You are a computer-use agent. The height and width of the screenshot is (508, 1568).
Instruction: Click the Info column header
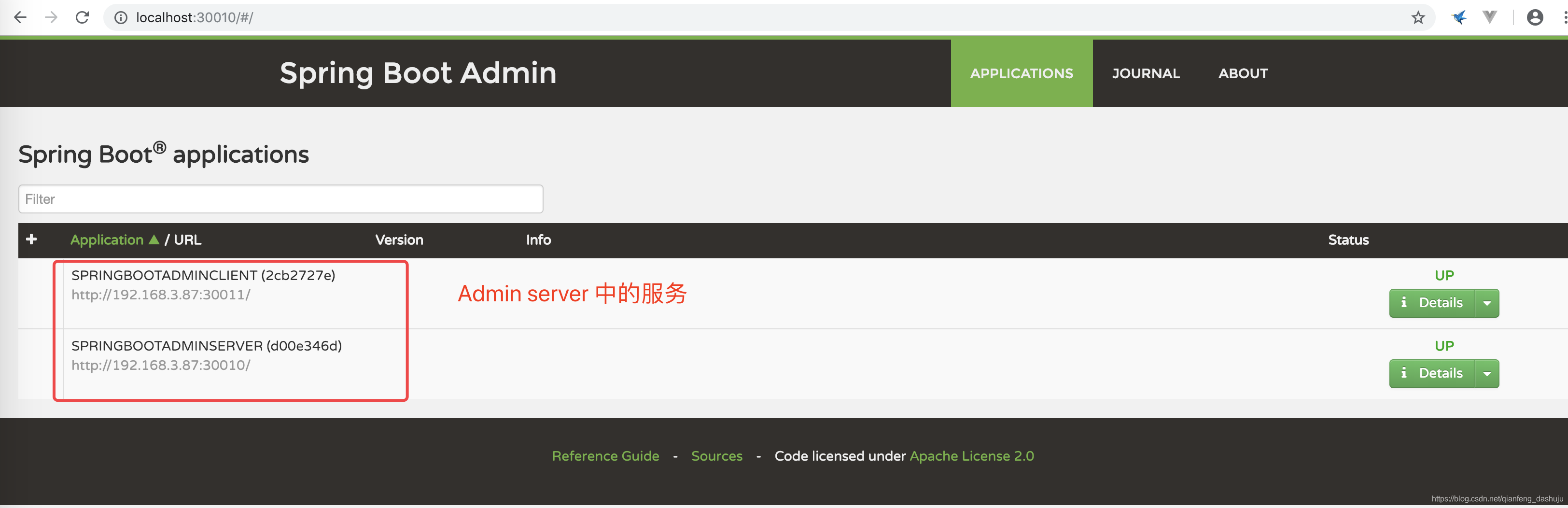click(x=539, y=240)
